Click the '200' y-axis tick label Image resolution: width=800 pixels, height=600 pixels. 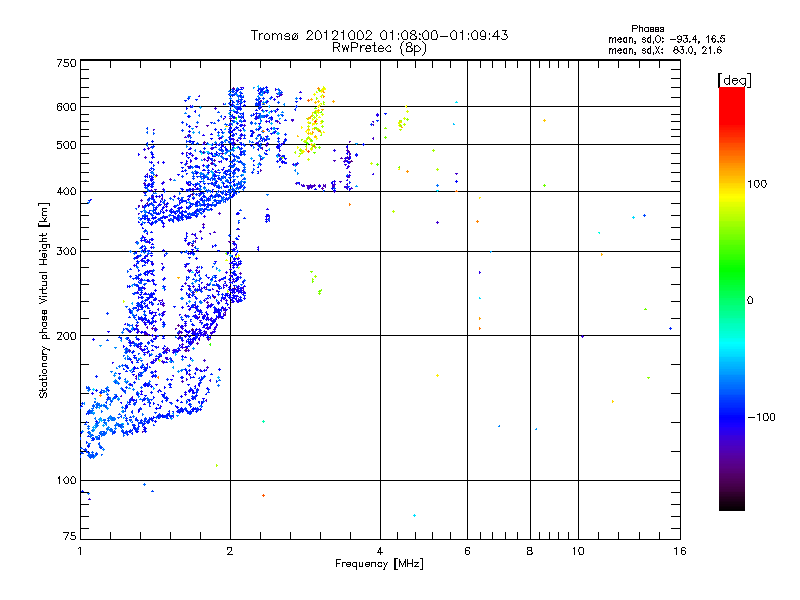[x=66, y=336]
